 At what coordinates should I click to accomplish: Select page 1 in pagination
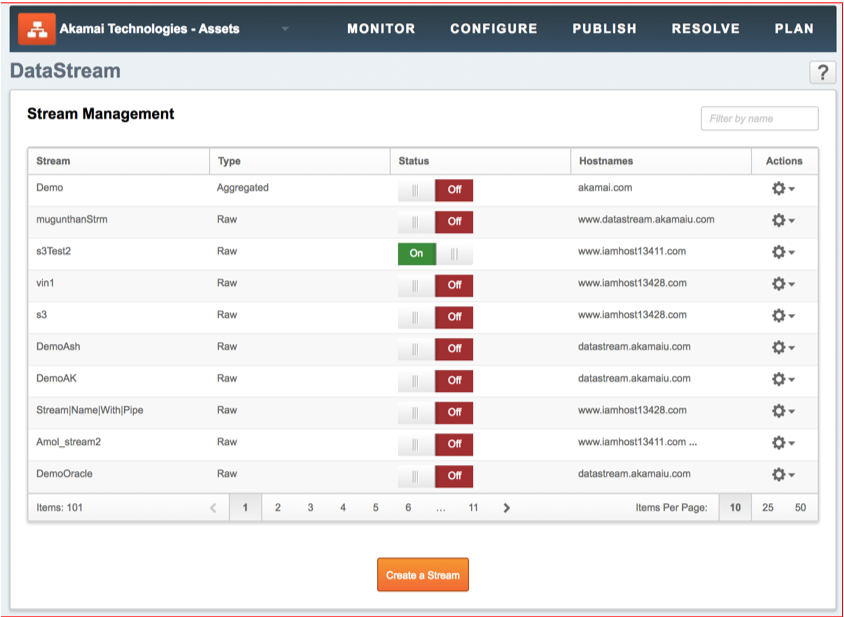[245, 508]
